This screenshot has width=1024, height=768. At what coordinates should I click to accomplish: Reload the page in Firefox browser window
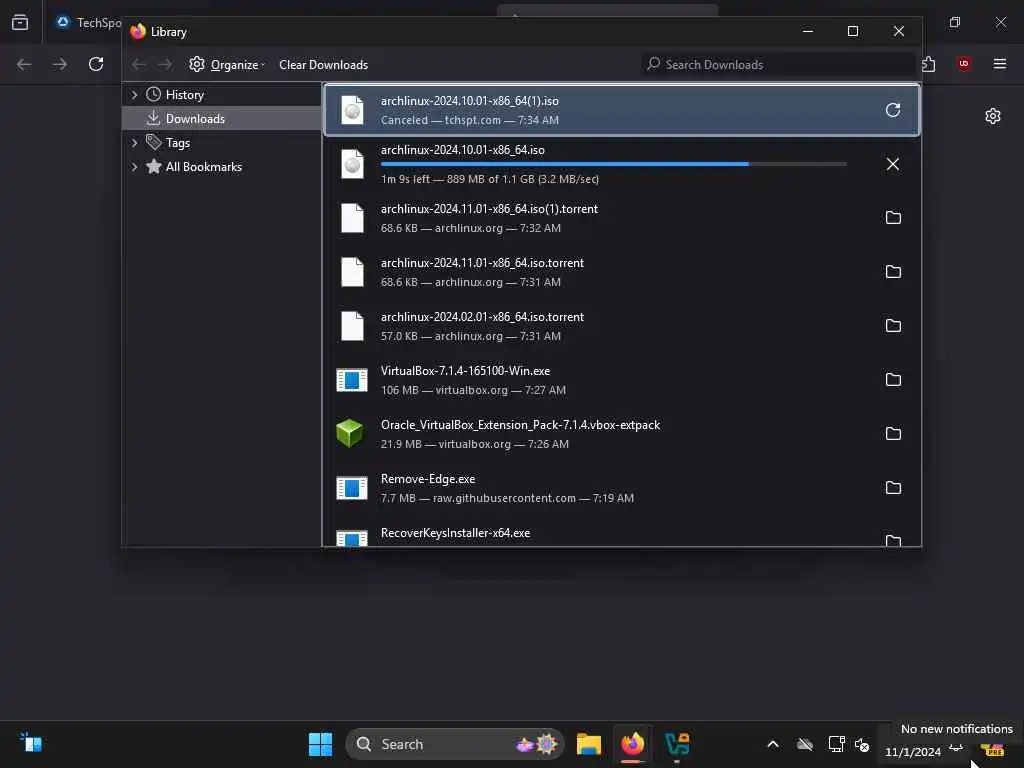[x=96, y=64]
